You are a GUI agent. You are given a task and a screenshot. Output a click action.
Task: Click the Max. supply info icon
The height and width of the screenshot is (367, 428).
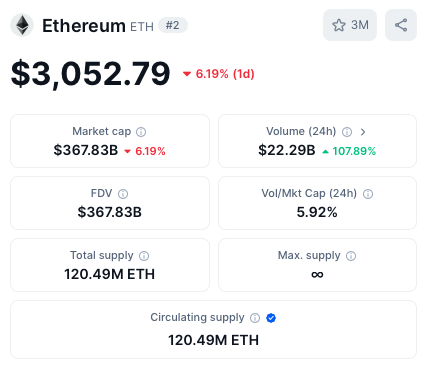(x=351, y=256)
